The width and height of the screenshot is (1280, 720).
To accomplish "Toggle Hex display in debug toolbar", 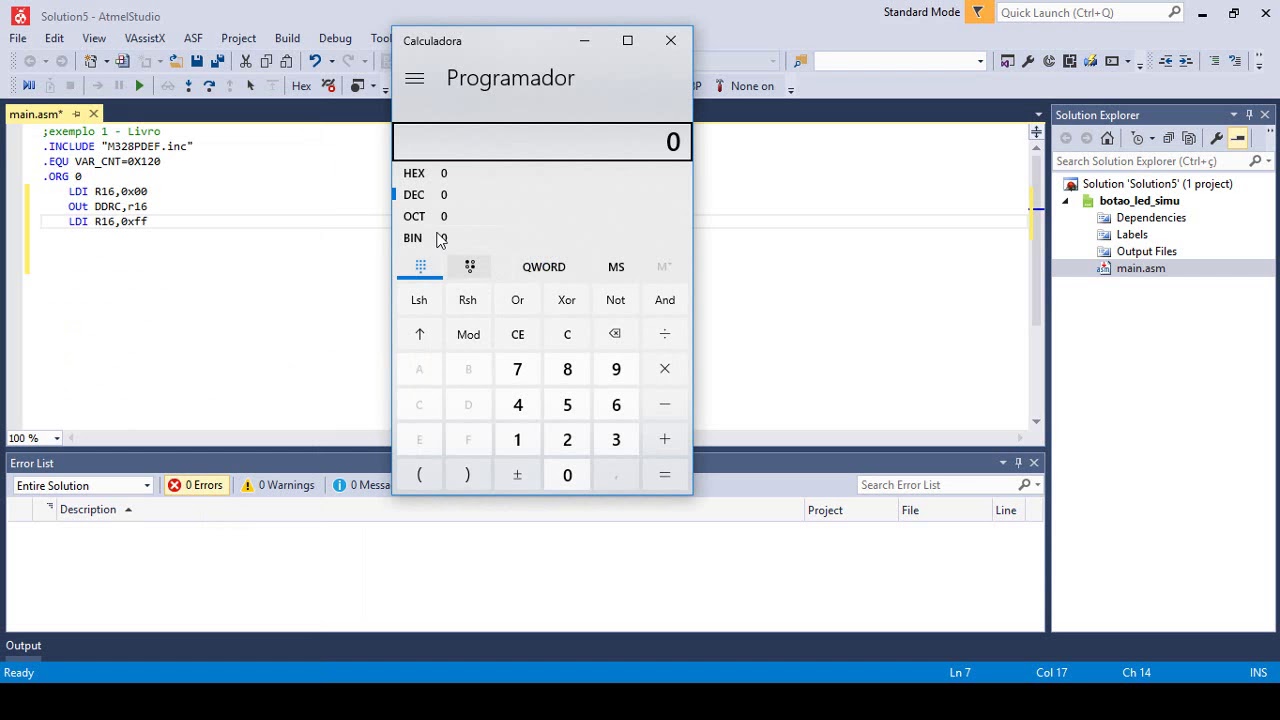I will click(x=301, y=86).
